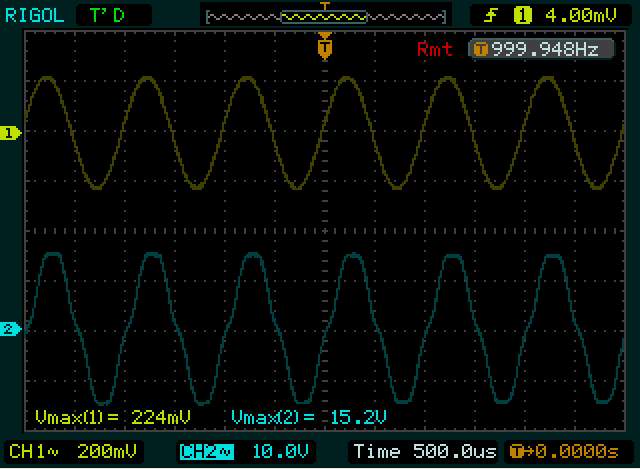Click the 999.948Hz frequency counter readout
The image size is (640, 469).
pos(545,49)
